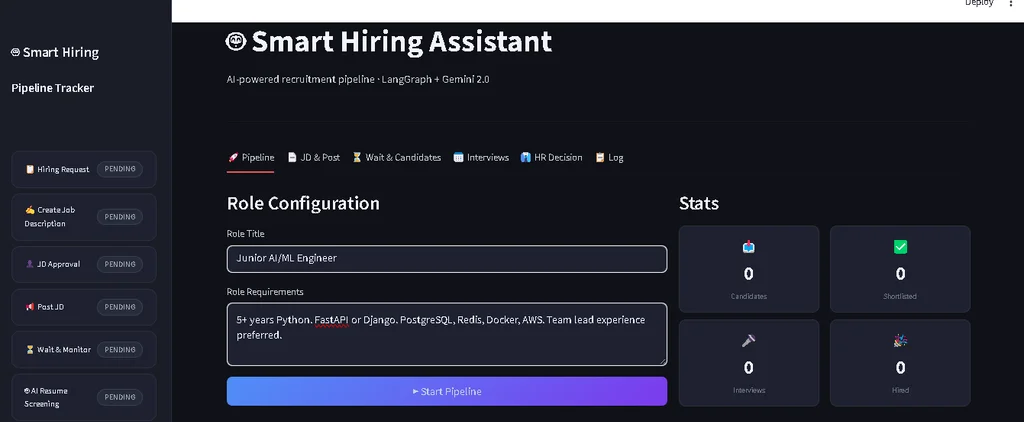Click the microphone icon in Interviews stat card
Screen dimensions: 1024x422
(x=748, y=340)
